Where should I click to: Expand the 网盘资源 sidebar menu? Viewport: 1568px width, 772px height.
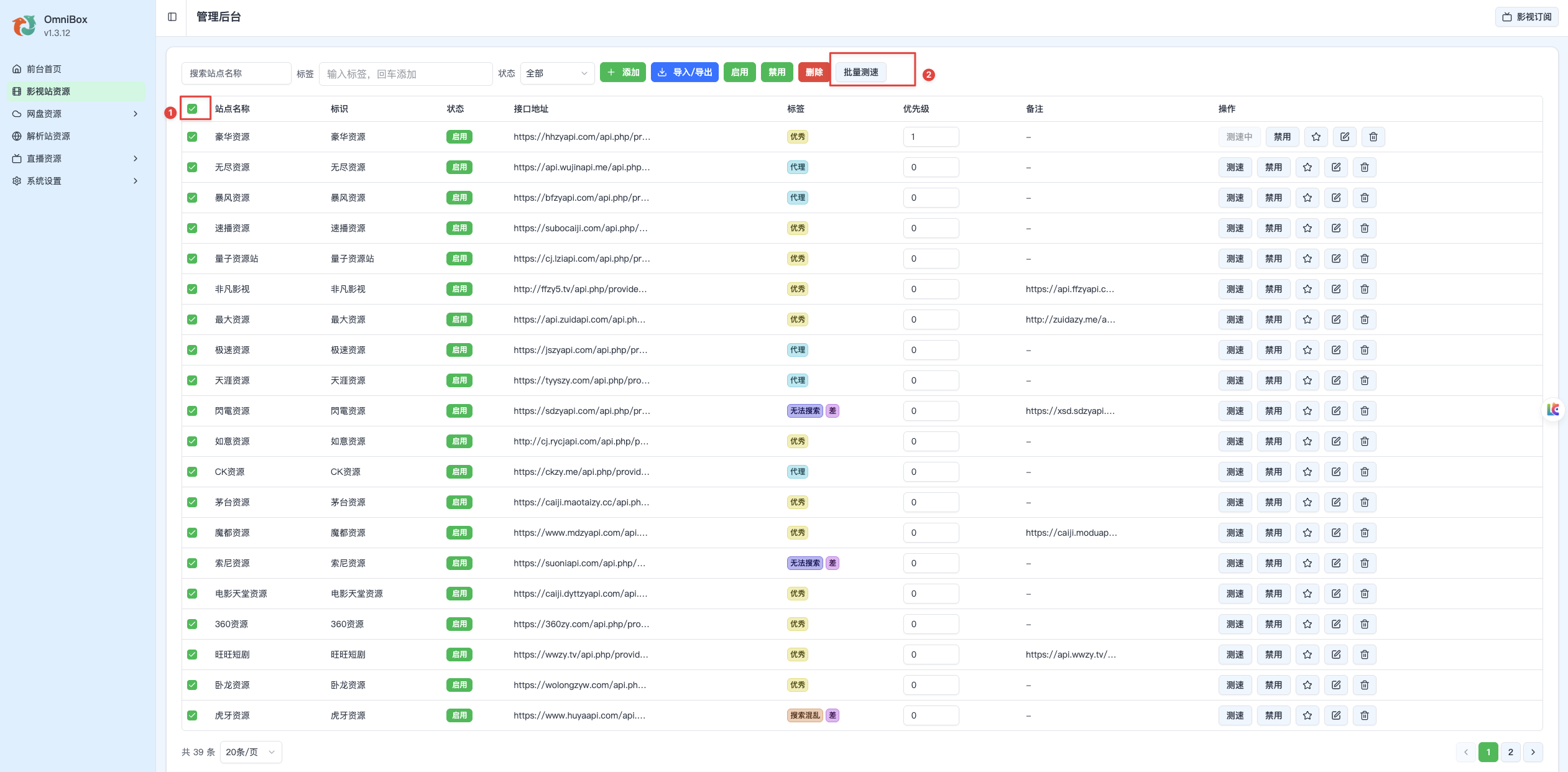78,114
